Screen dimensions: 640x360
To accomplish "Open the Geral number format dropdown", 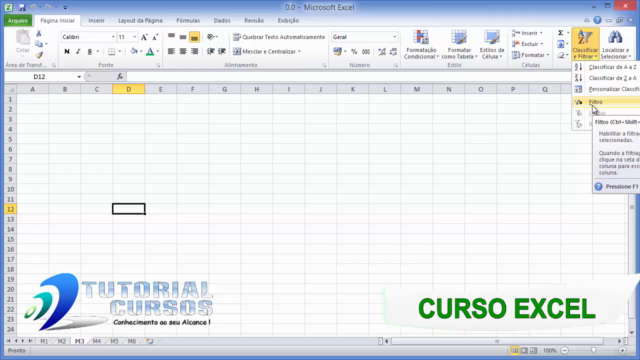I will [x=394, y=37].
